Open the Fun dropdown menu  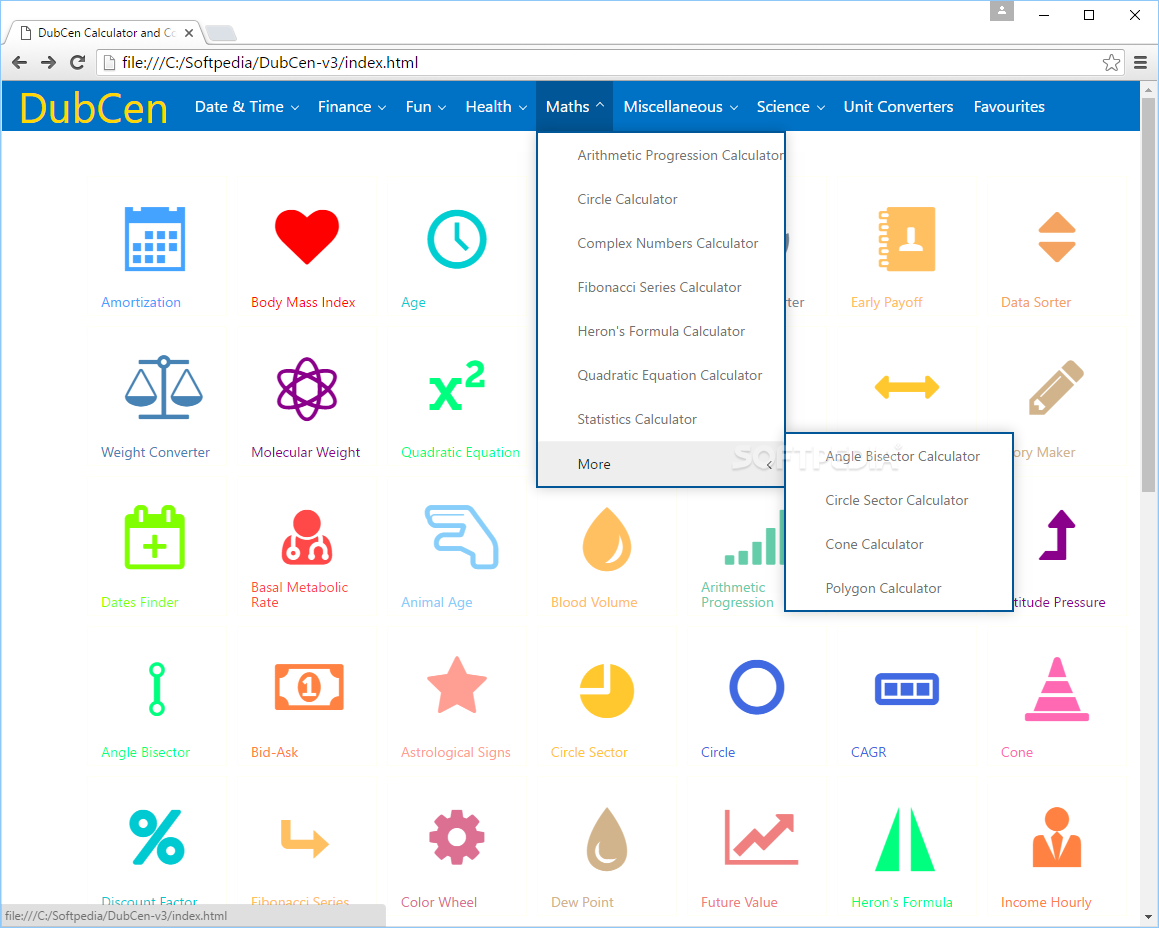tap(426, 106)
